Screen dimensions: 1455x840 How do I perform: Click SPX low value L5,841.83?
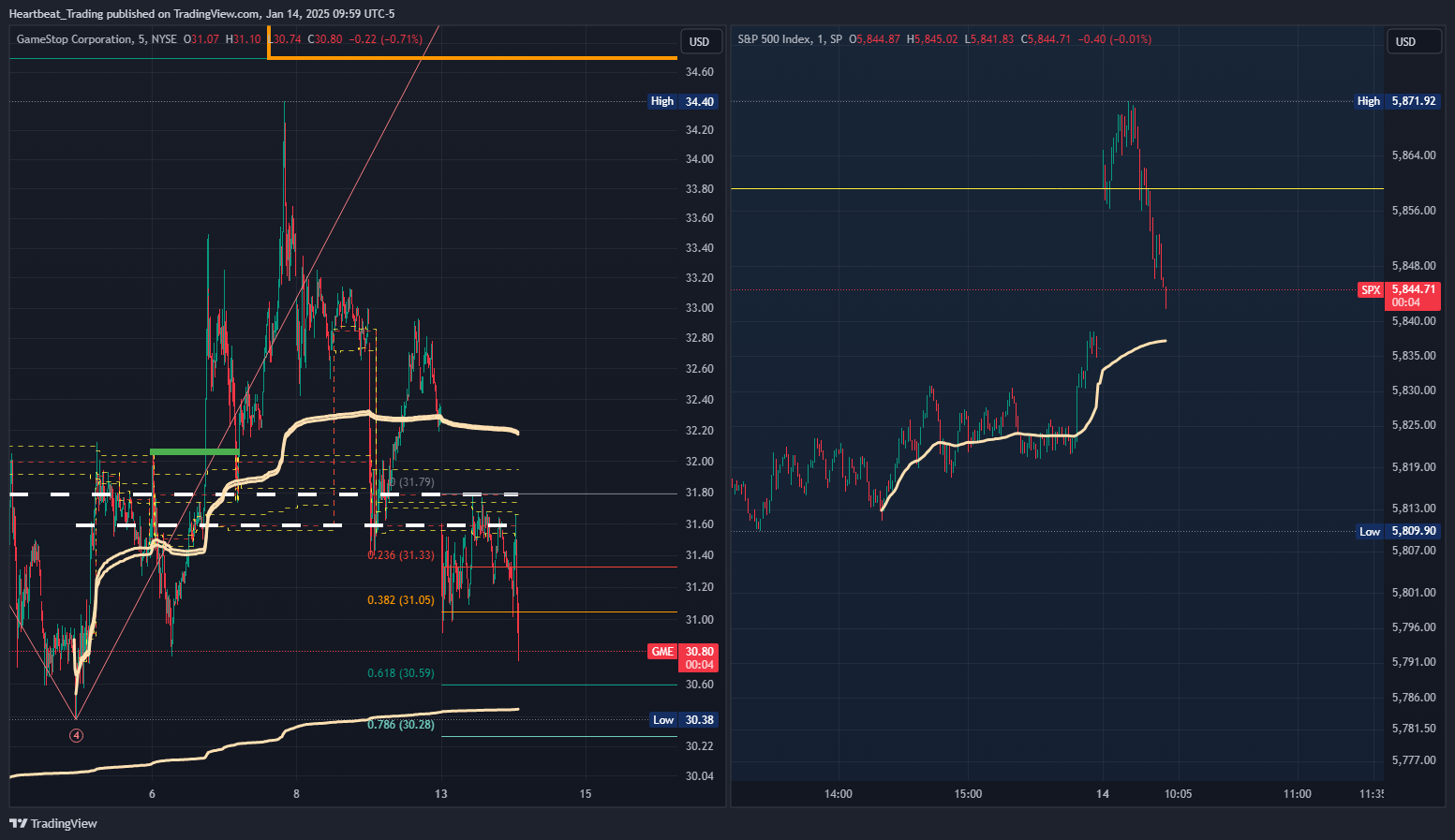(989, 39)
